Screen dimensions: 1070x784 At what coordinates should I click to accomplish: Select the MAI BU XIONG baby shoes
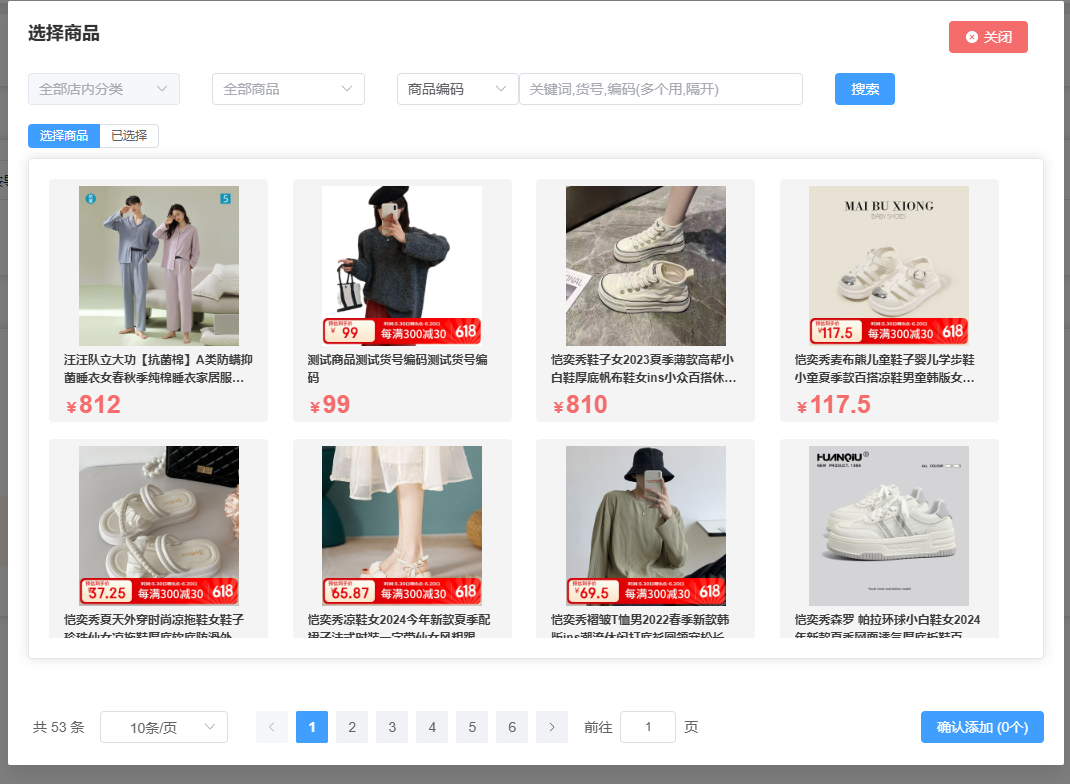click(889, 266)
